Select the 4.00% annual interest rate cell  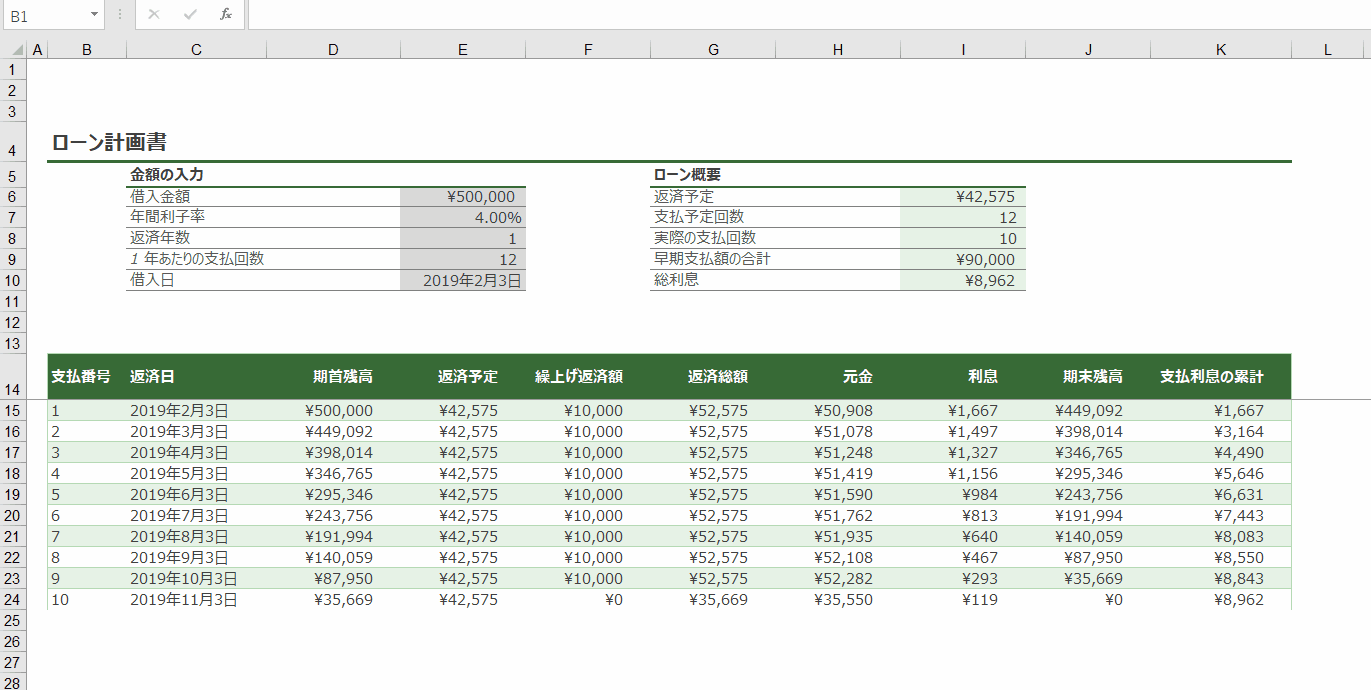(x=463, y=218)
